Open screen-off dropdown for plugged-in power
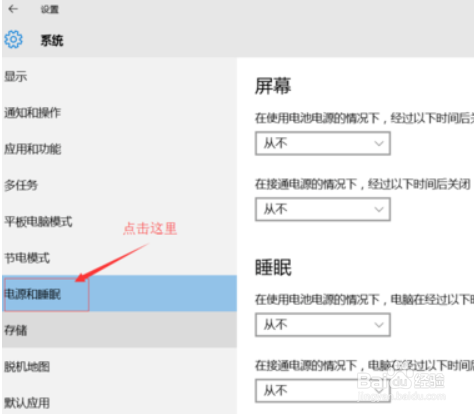The height and width of the screenshot is (414, 474). [x=323, y=209]
